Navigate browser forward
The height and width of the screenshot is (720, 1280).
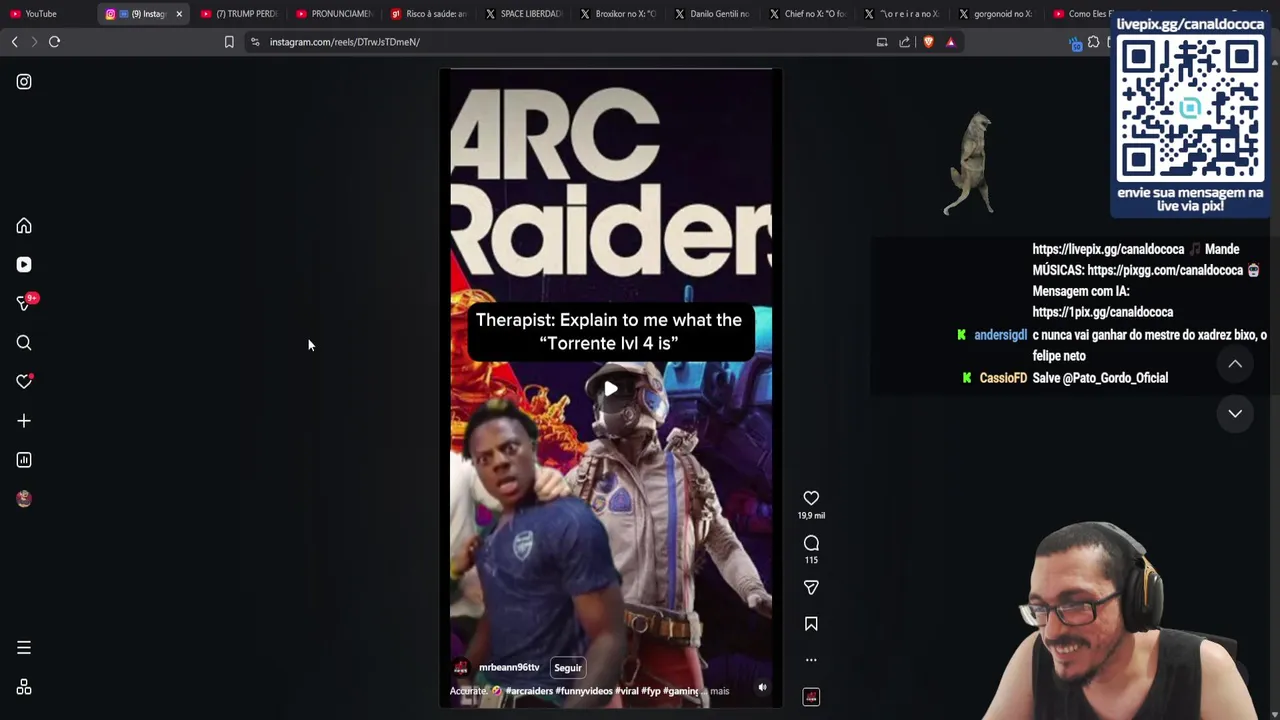tap(33, 42)
